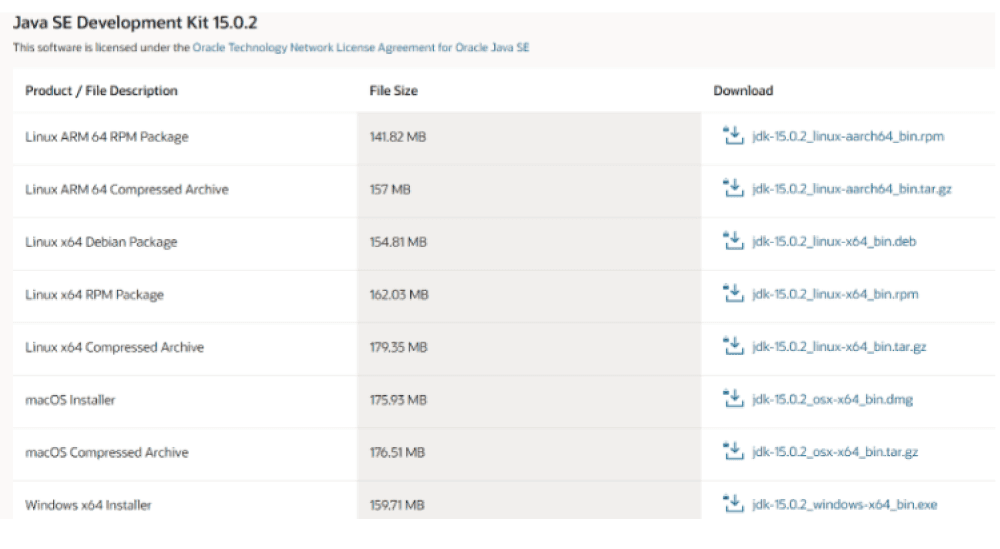The height and width of the screenshot is (549, 1000).
Task: Select macOS Installer text
Action: [70, 400]
